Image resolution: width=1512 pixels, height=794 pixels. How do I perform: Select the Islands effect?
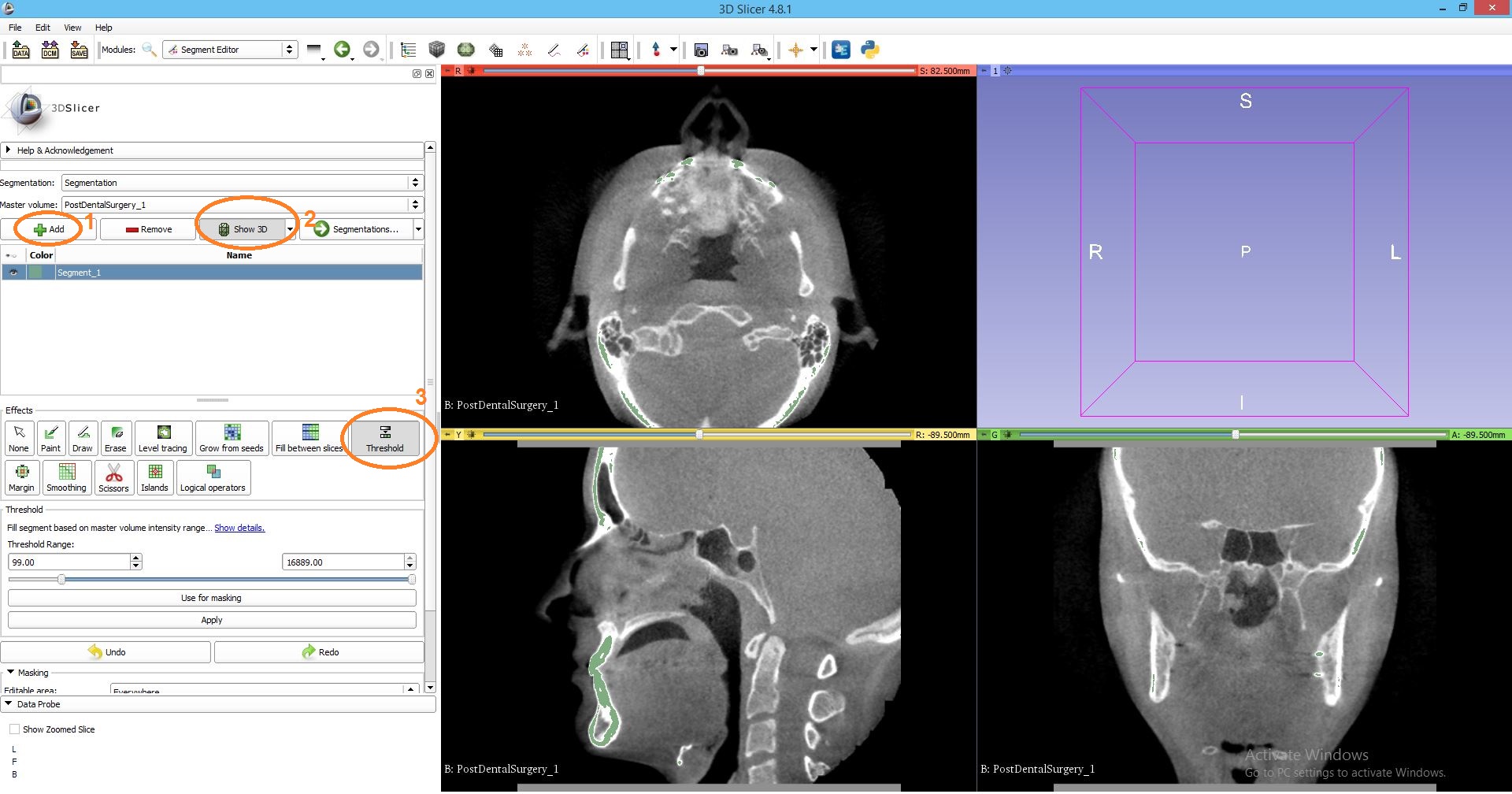(x=155, y=477)
